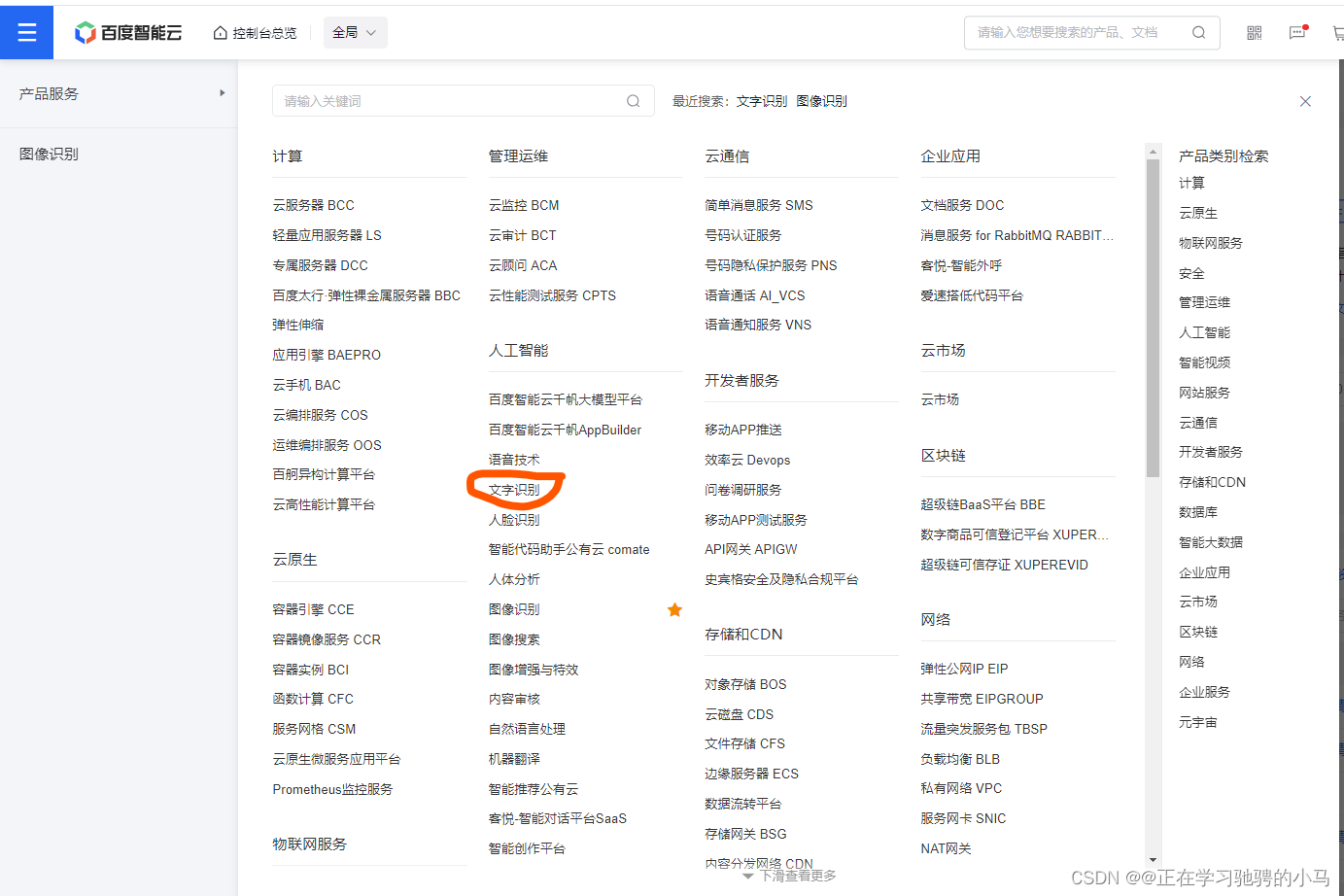Click 下滑查看更多 at bottom
The image size is (1344, 896).
tap(790, 876)
